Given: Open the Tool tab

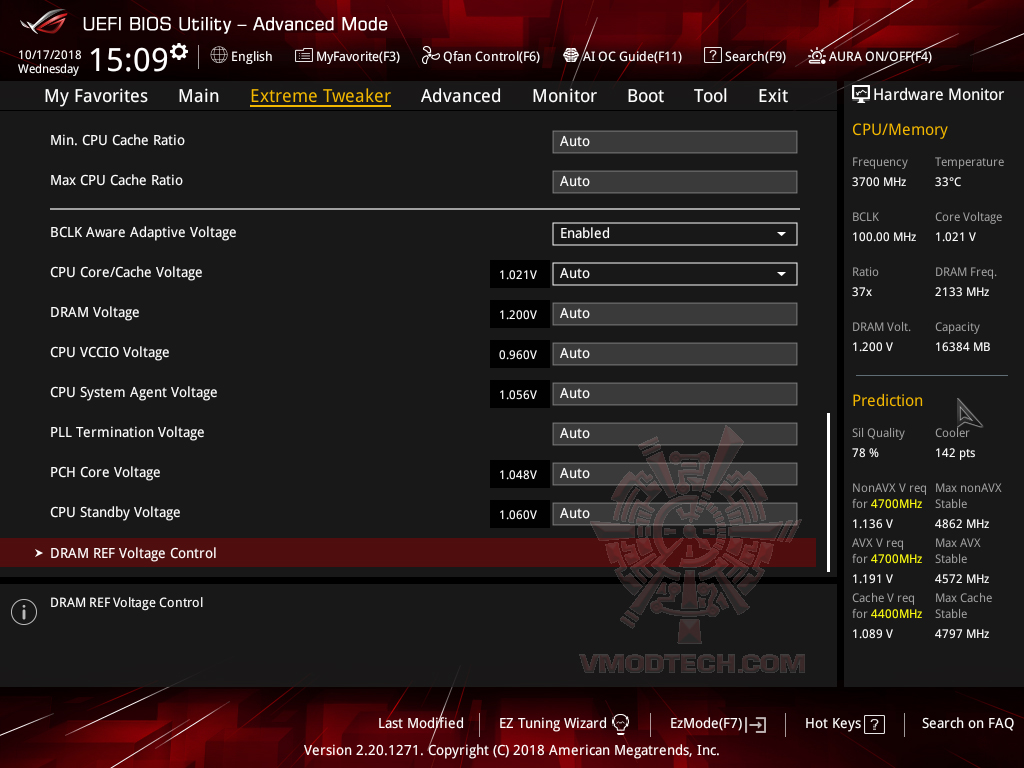Looking at the screenshot, I should pyautogui.click(x=711, y=96).
